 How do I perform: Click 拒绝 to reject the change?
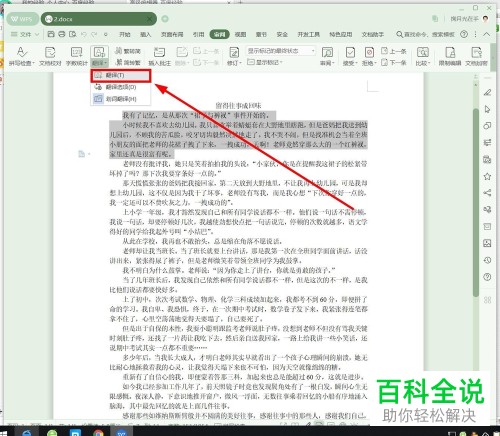[x=369, y=56]
